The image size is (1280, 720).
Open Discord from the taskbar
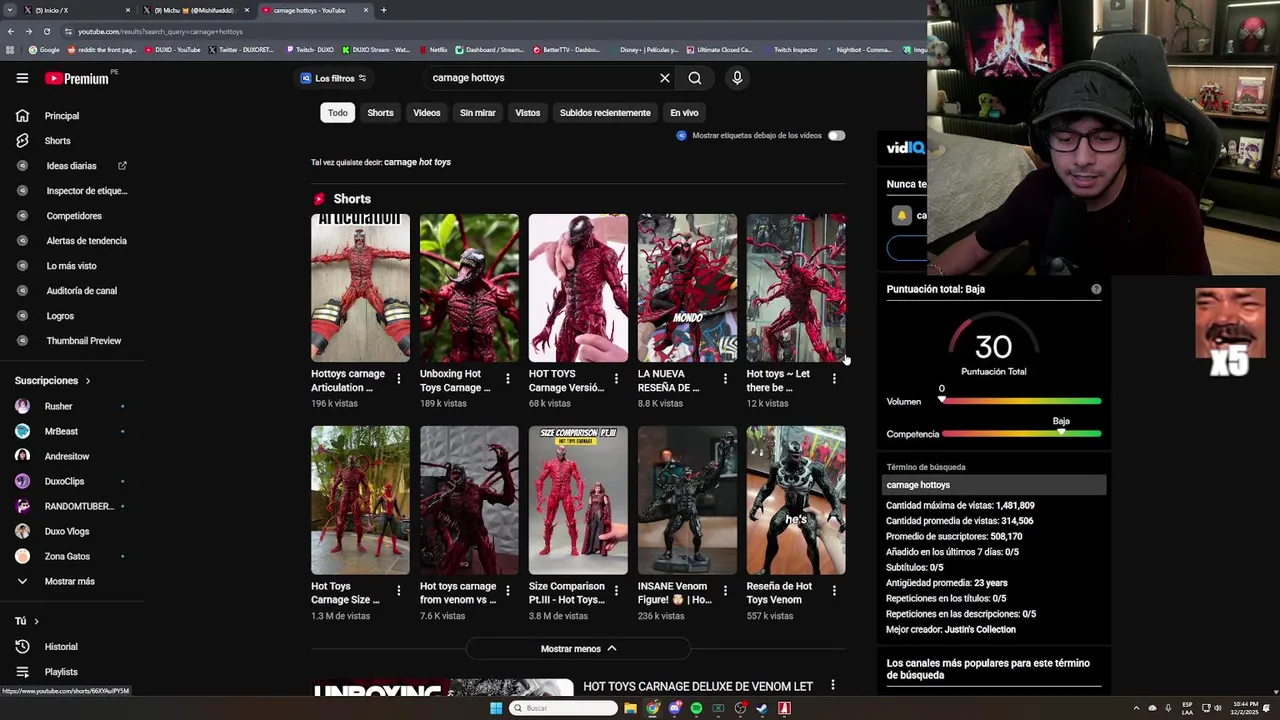[x=674, y=708]
